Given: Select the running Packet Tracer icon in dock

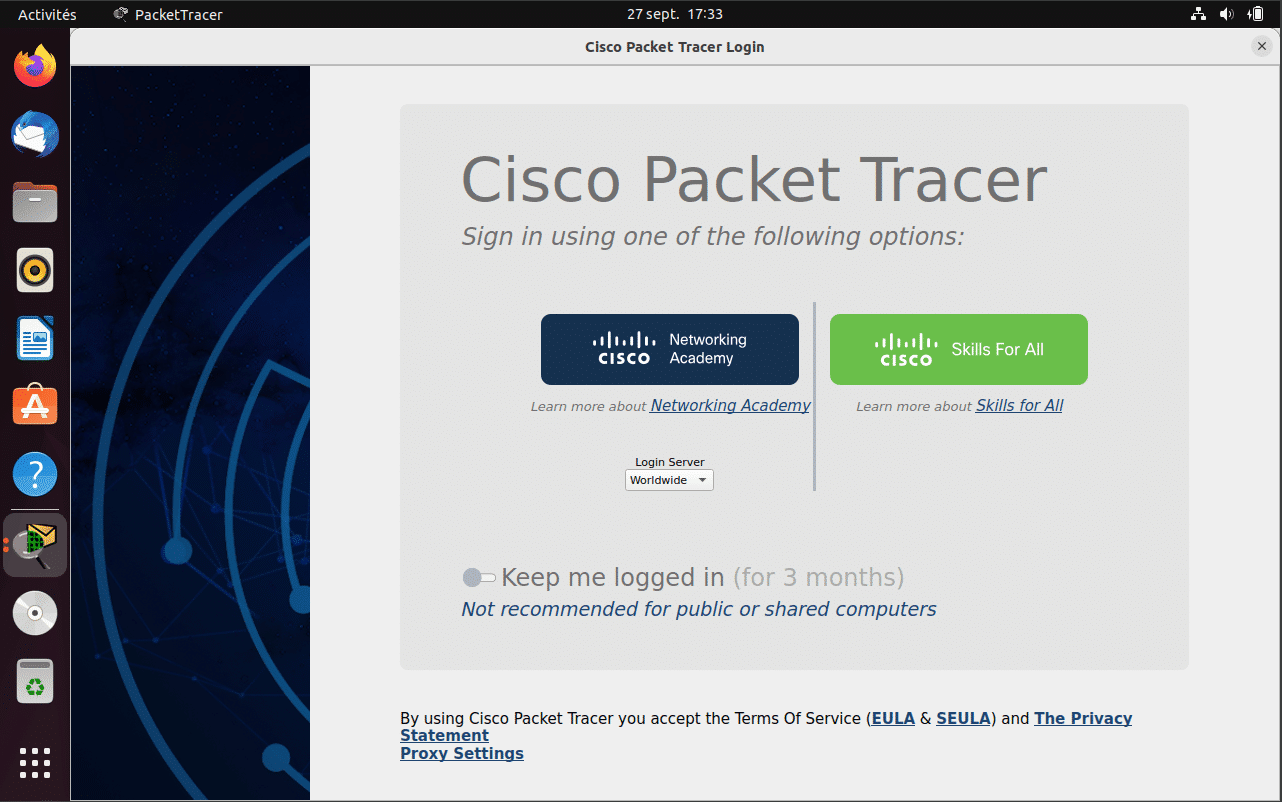Looking at the screenshot, I should click(x=34, y=545).
